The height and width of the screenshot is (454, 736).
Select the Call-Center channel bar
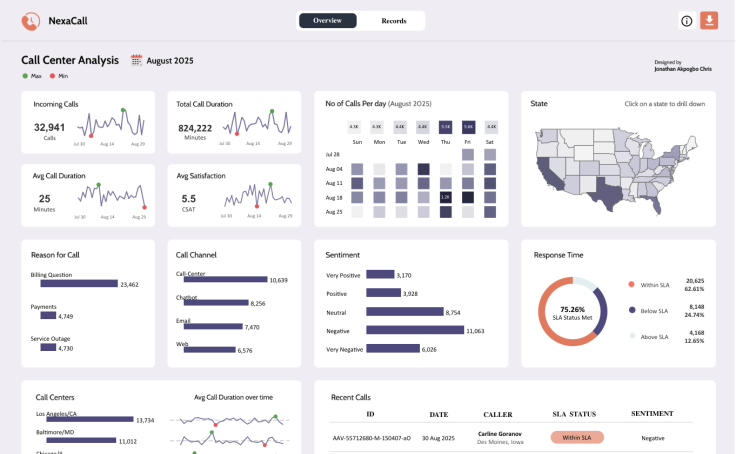225,279
